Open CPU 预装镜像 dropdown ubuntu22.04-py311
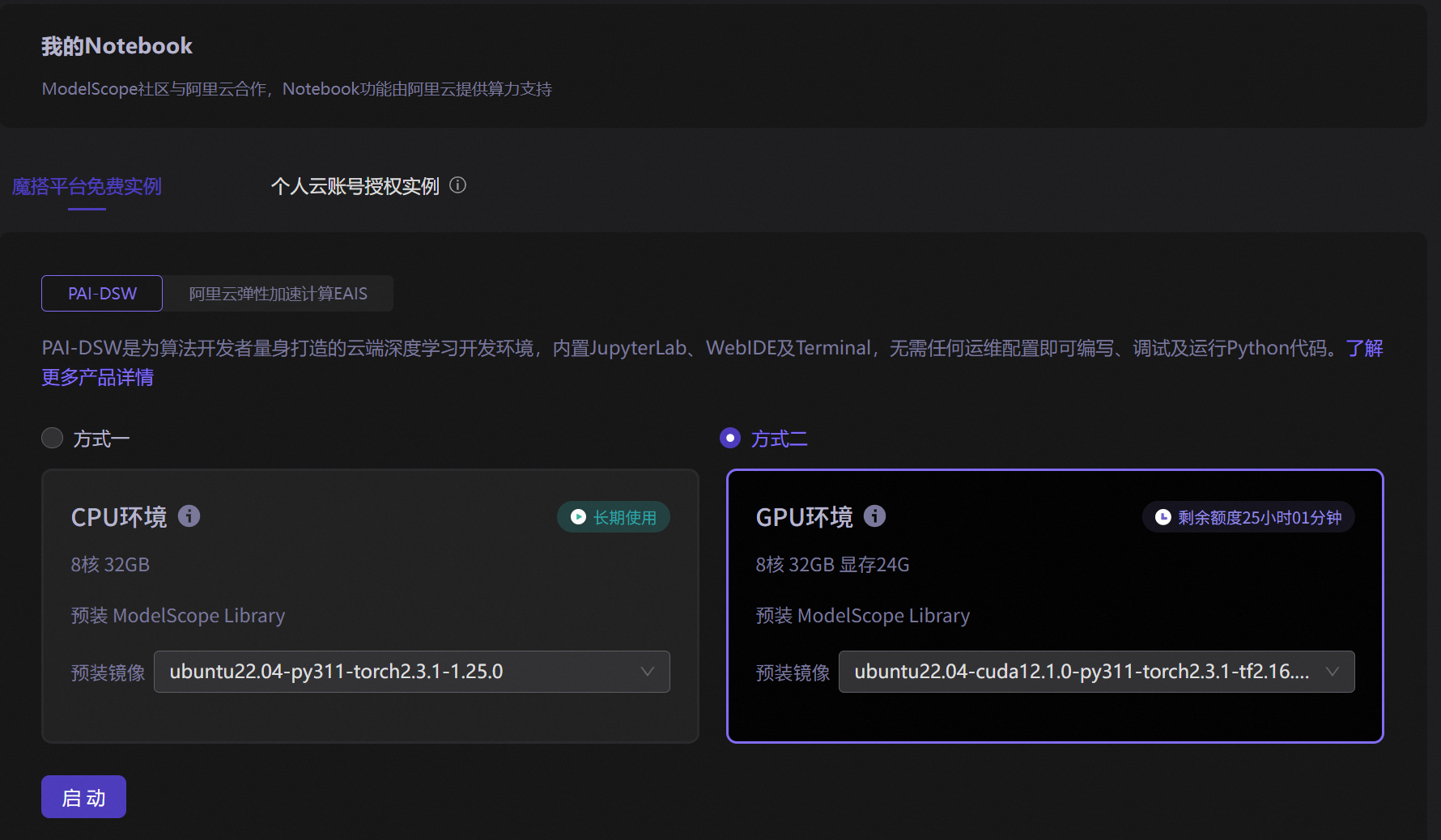The image size is (1441, 840). pos(412,672)
